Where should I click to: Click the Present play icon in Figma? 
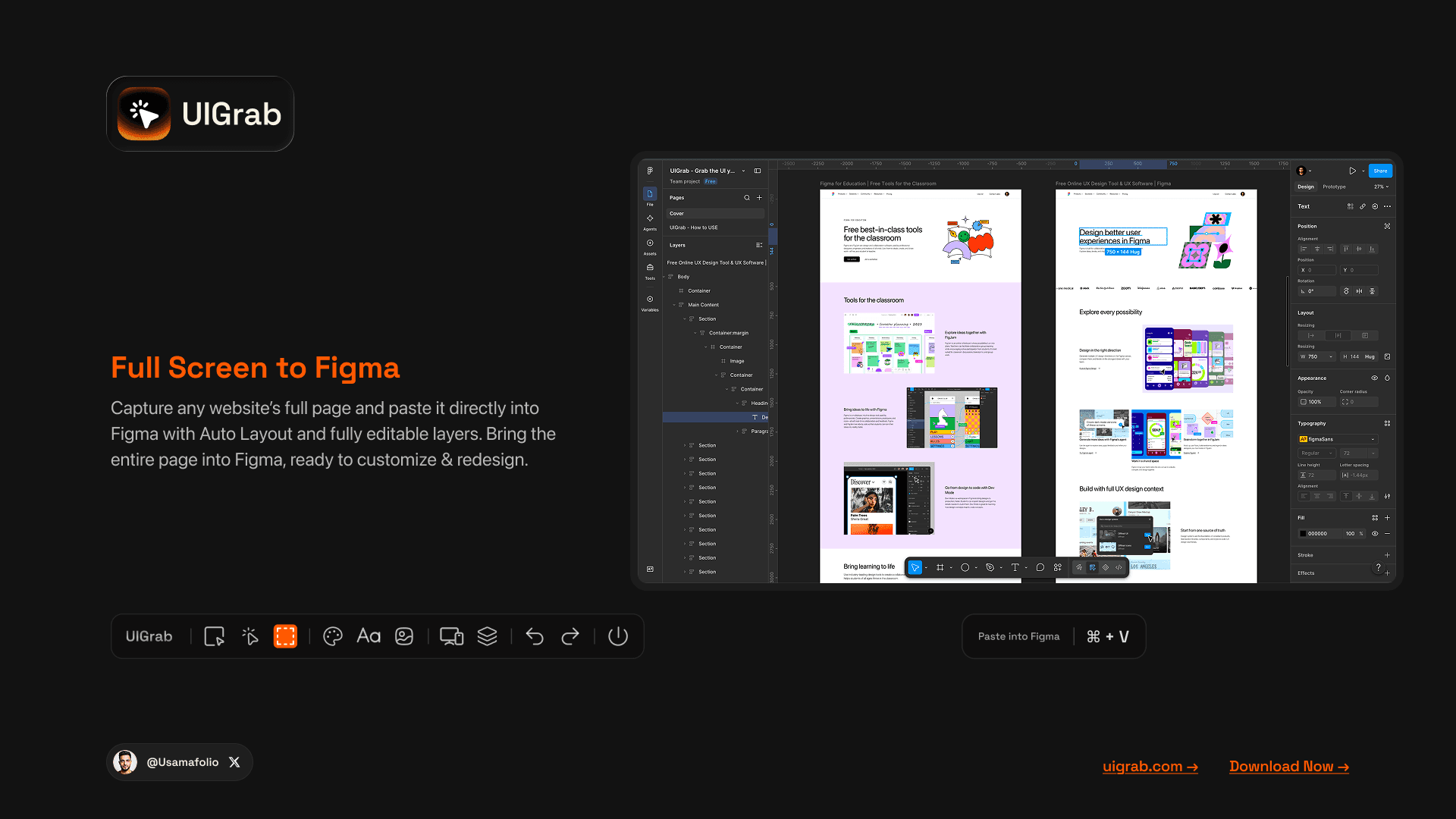coord(1352,171)
